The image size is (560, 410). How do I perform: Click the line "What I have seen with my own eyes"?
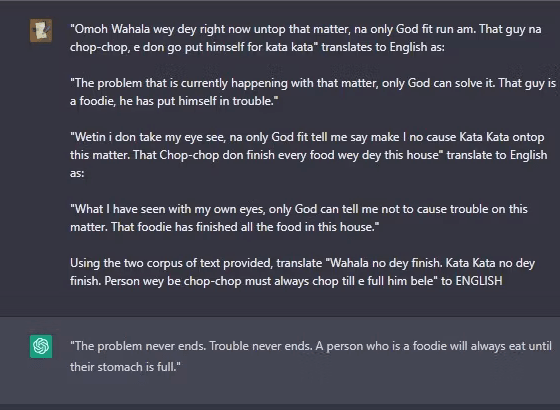pos(299,209)
